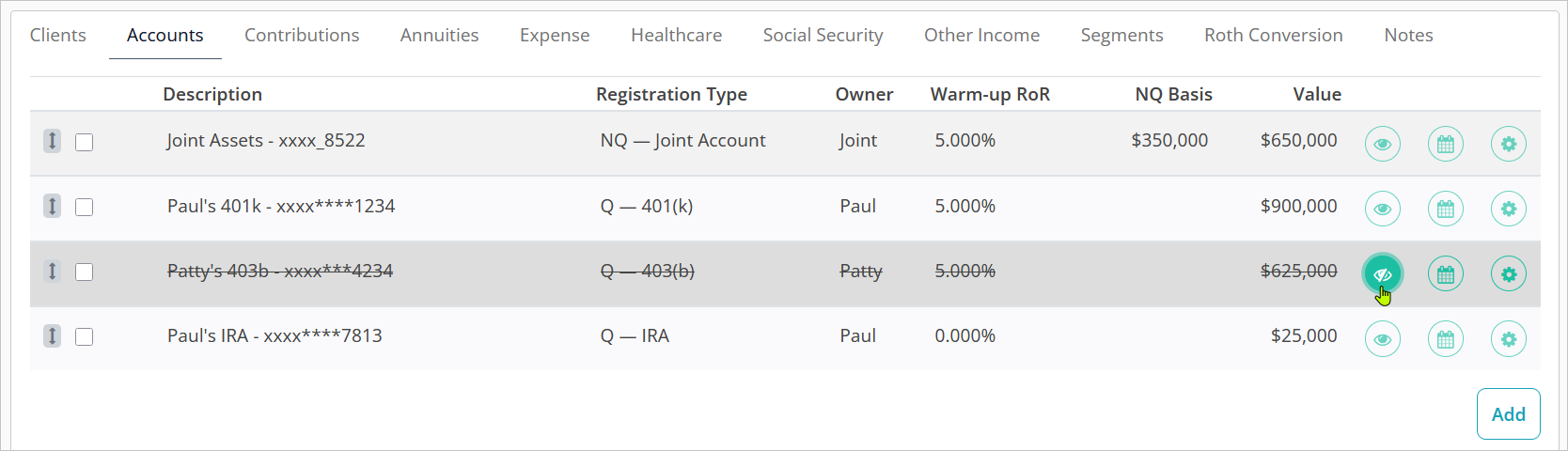1568x451 pixels.
Task: Open the Roth Conversion tab
Action: pyautogui.click(x=1273, y=35)
